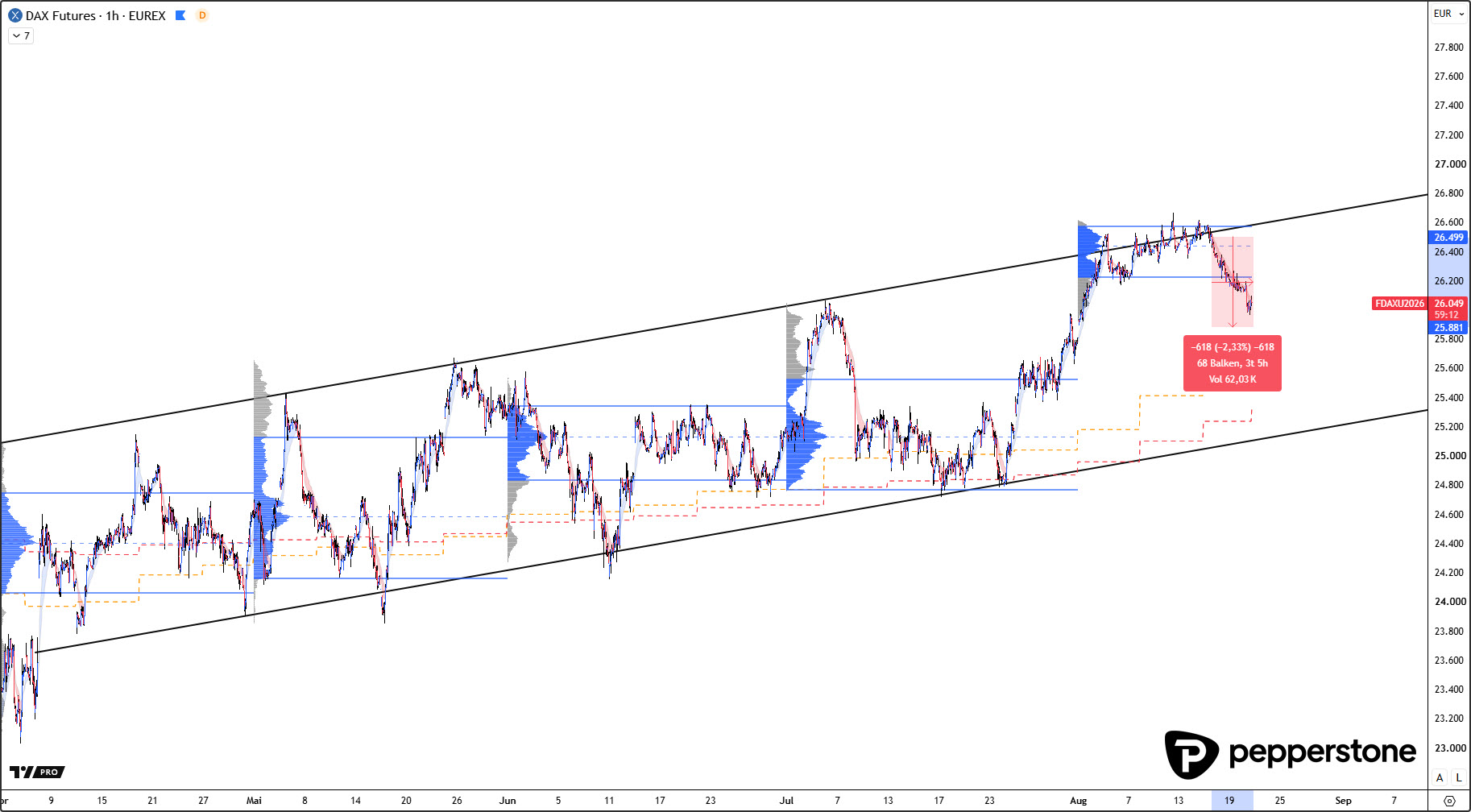The width and height of the screenshot is (1471, 812).
Task: Click date 8 on the time axis
Action: click(305, 801)
